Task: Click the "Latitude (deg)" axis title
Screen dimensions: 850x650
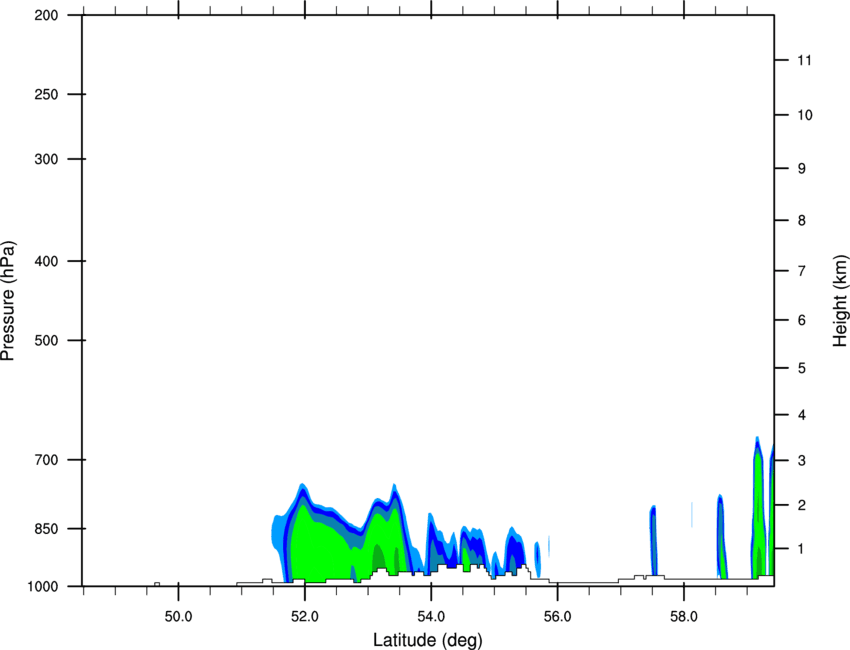Action: pos(427,640)
